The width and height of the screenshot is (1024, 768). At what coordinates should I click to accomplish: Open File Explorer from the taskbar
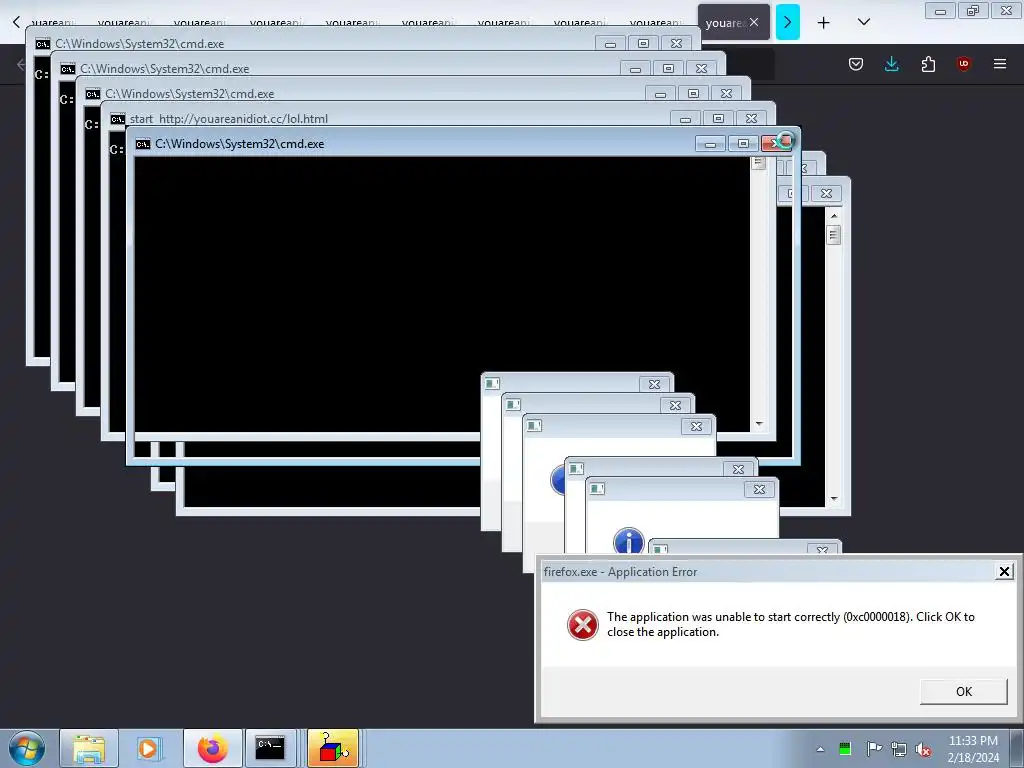coord(89,748)
